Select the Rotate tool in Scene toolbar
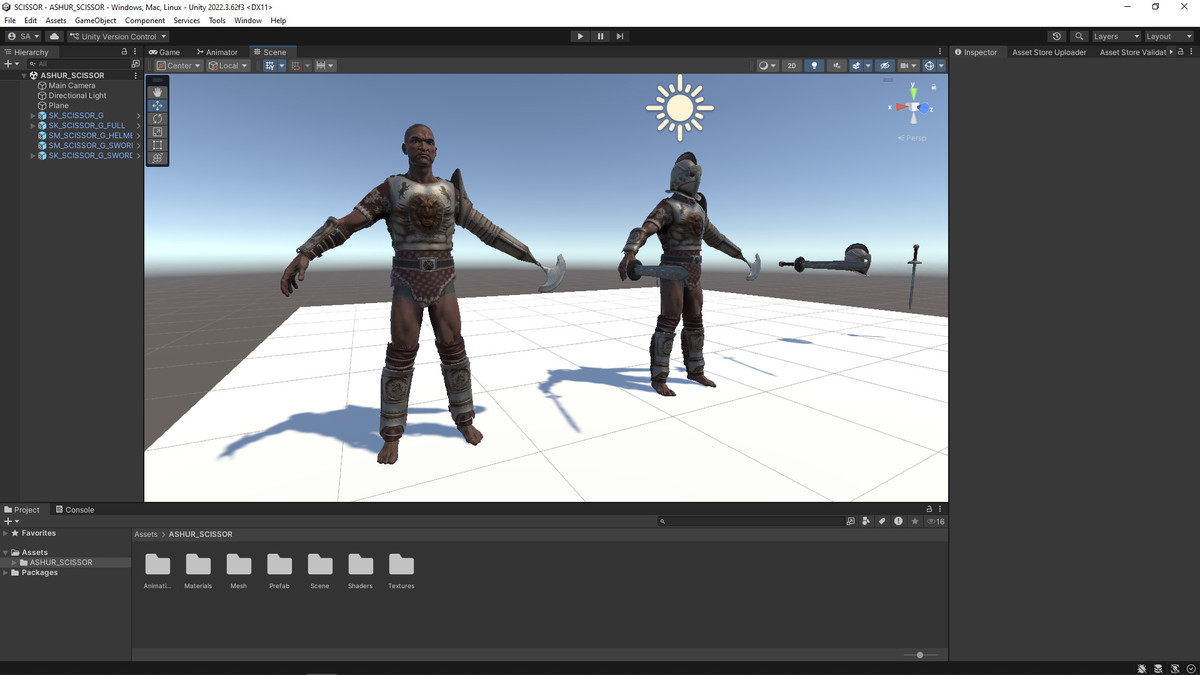Viewport: 1200px width, 675px height. 158,119
